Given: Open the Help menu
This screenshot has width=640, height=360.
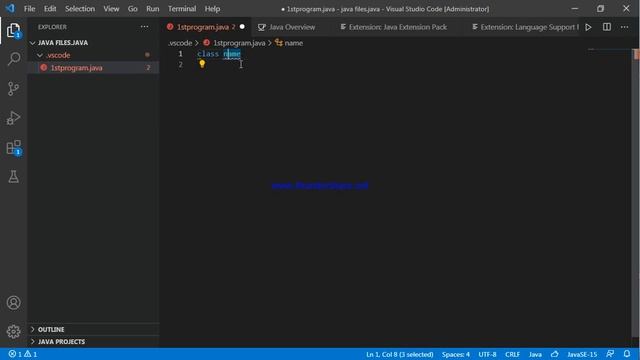Looking at the screenshot, I should [x=212, y=9].
